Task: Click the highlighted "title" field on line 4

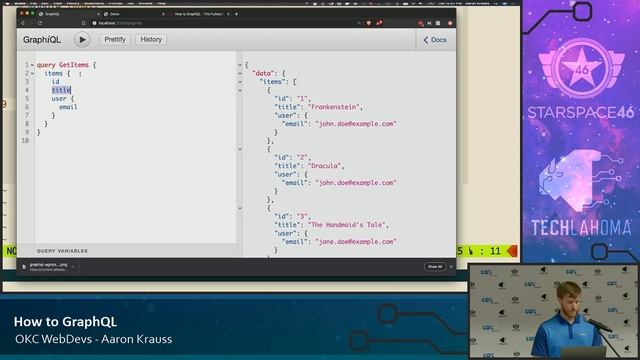Action: pyautogui.click(x=61, y=90)
